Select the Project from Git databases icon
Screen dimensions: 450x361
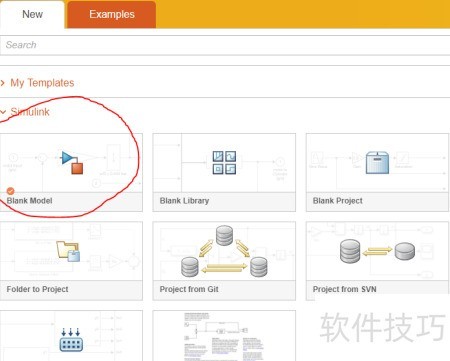pos(224,251)
